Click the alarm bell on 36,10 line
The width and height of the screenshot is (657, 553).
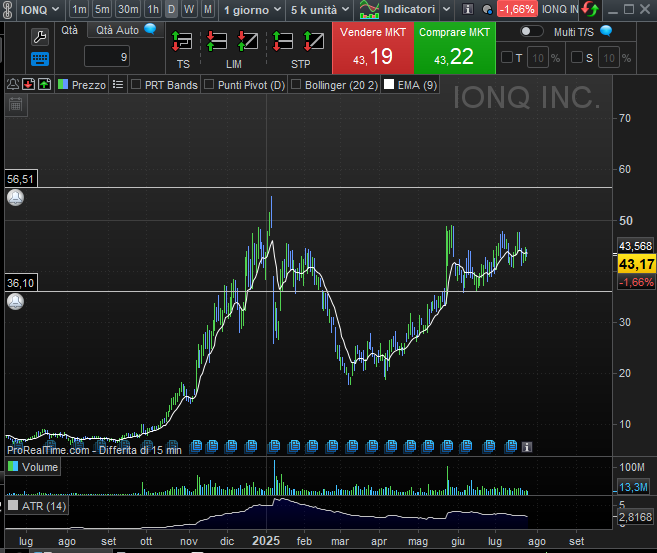[x=15, y=301]
